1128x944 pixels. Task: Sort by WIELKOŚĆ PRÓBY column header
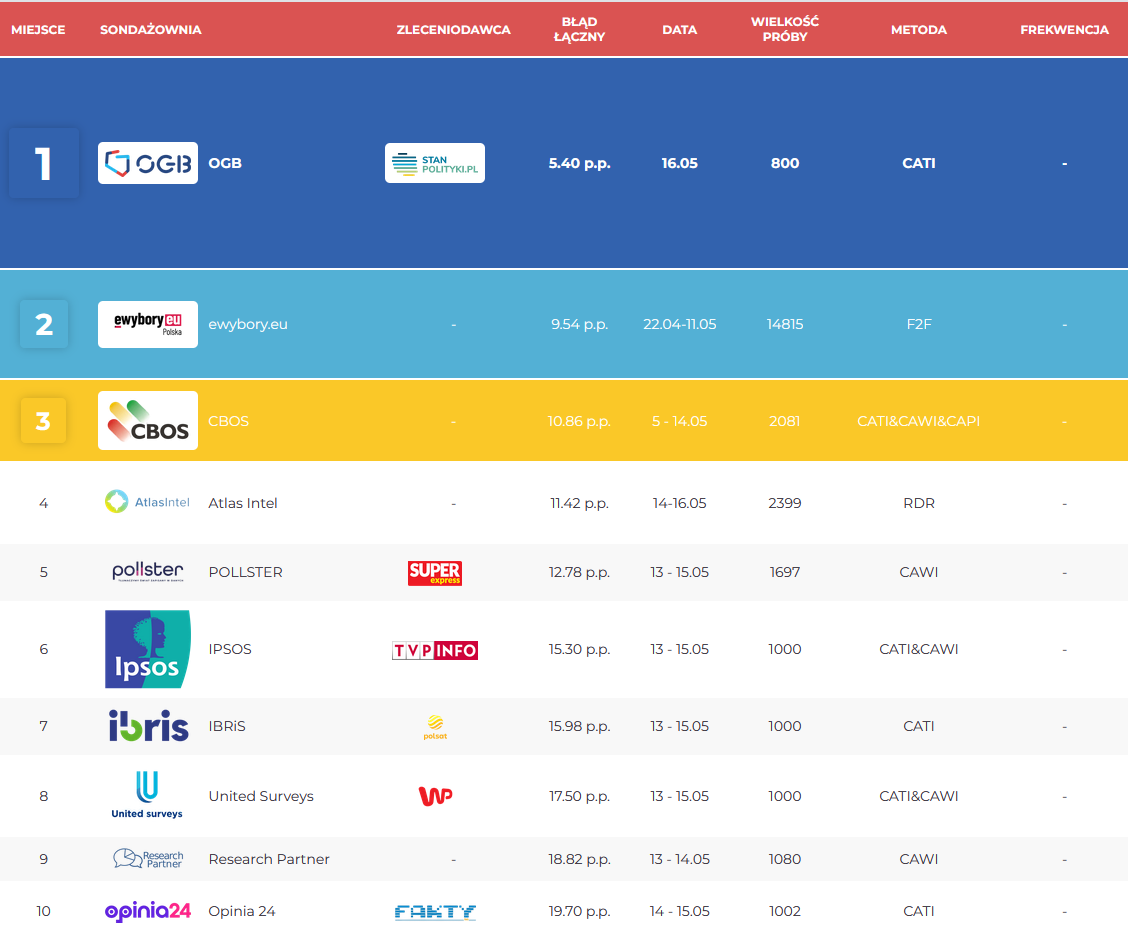[x=785, y=30]
